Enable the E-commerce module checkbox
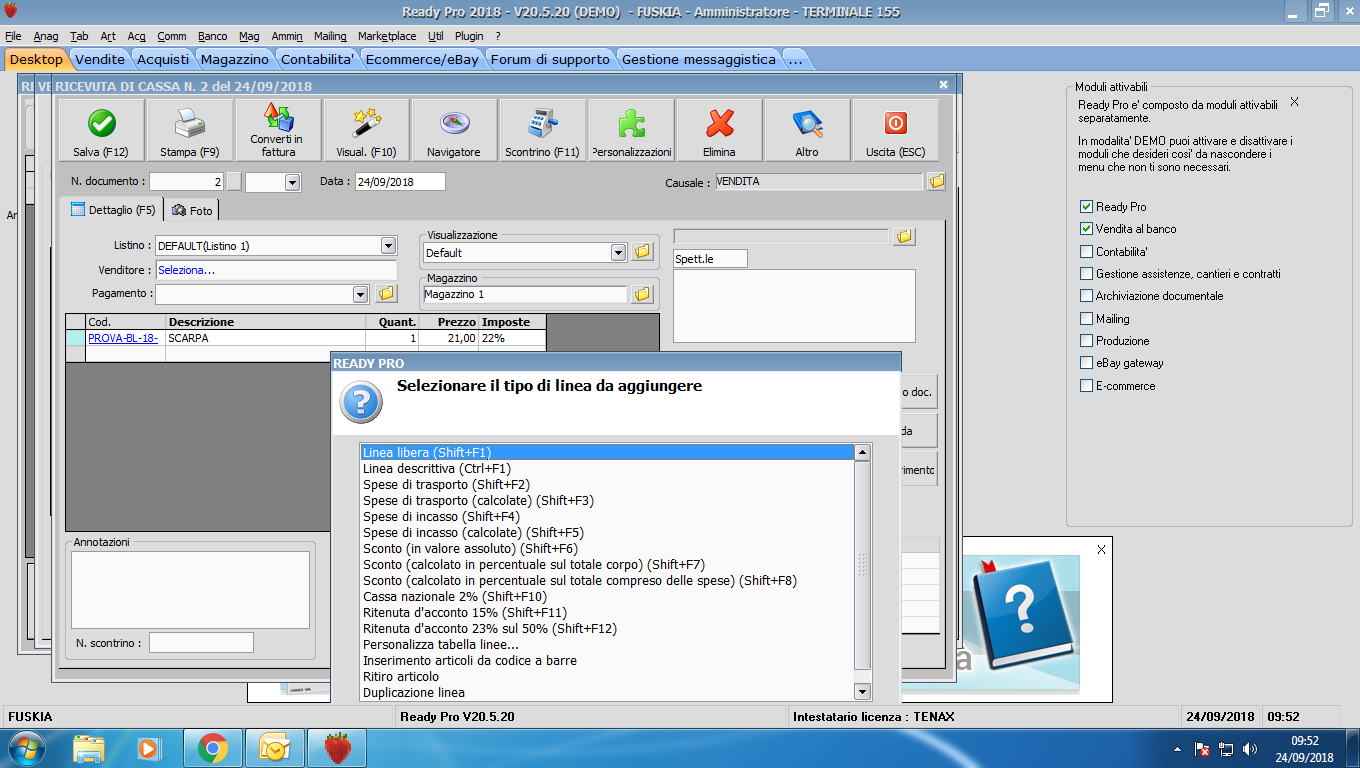 (x=1086, y=386)
